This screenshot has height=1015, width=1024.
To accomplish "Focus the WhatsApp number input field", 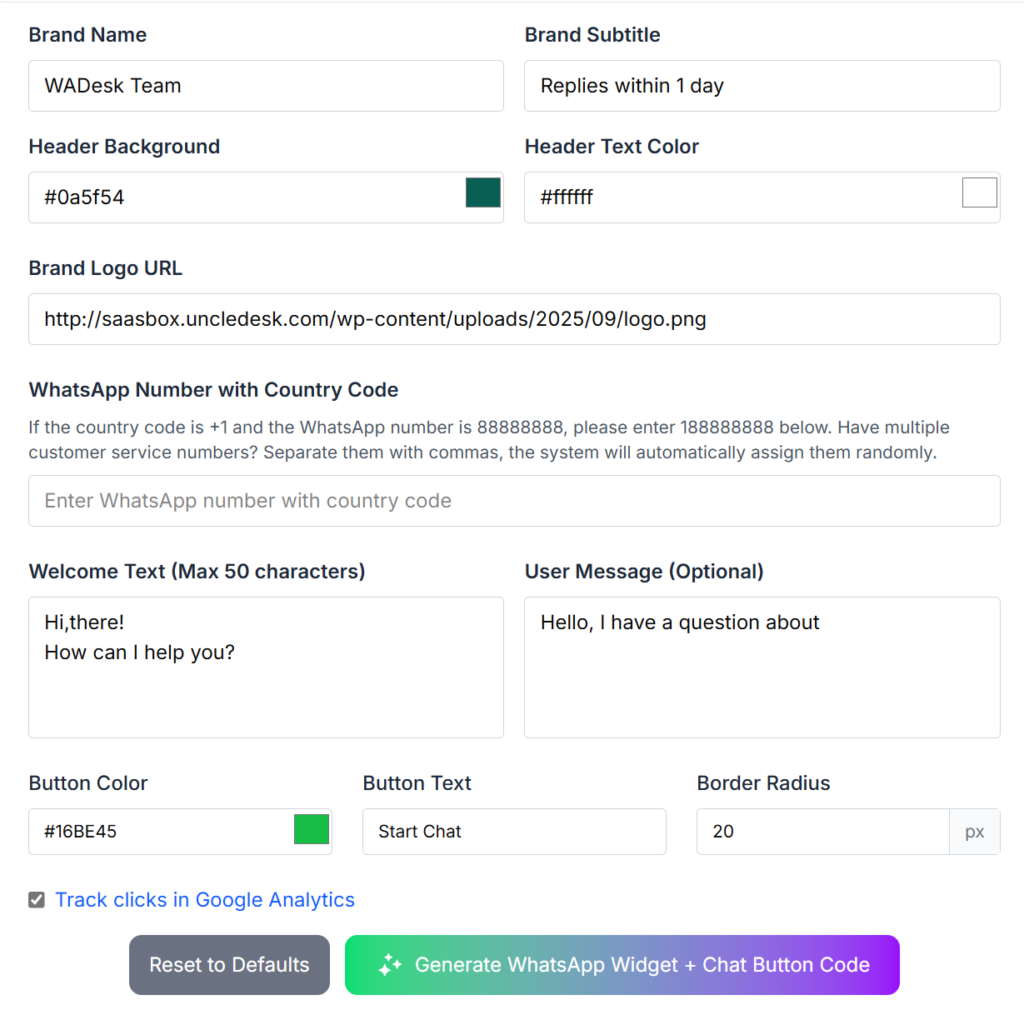I will [514, 500].
